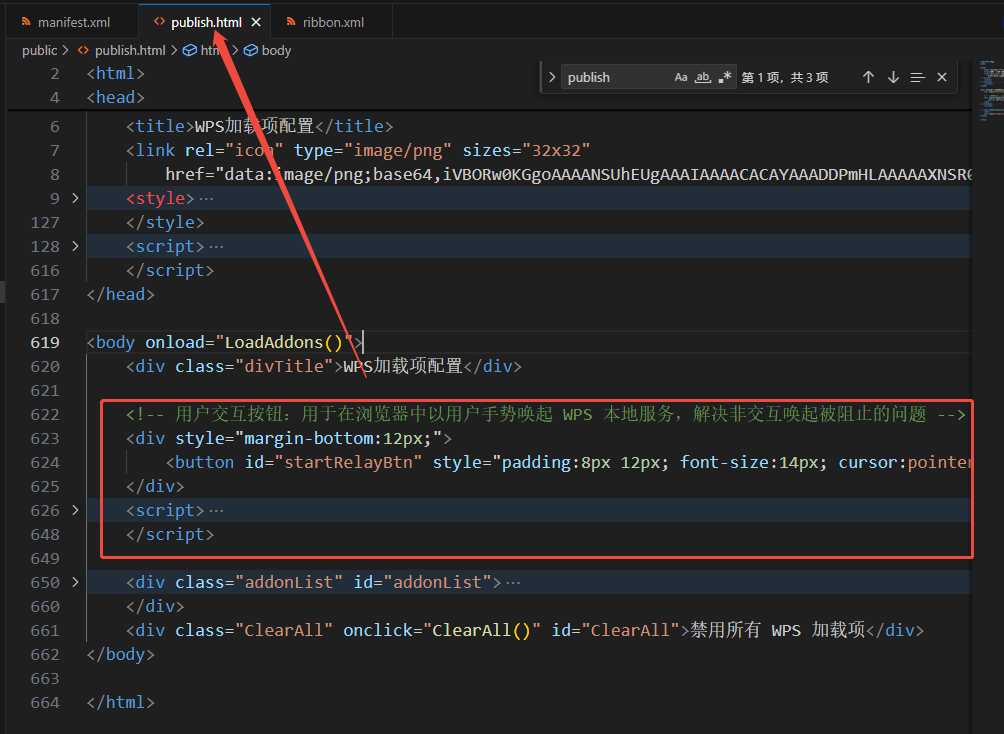Click ClearAll() onclick text
Screen dimensions: 1004x734
point(482,630)
